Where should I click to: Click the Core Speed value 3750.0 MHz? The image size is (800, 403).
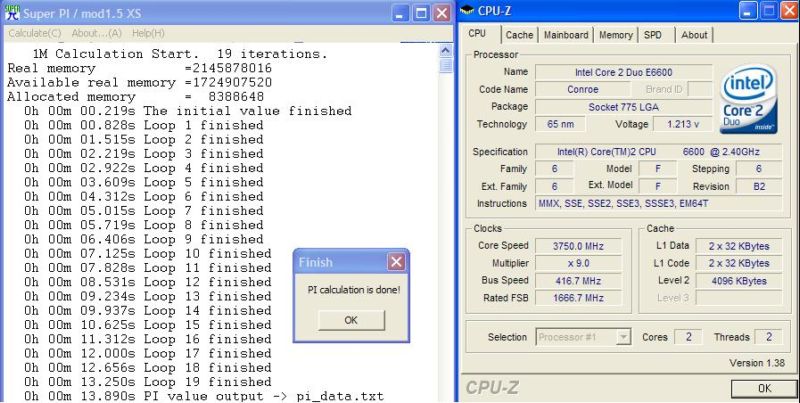coord(578,246)
